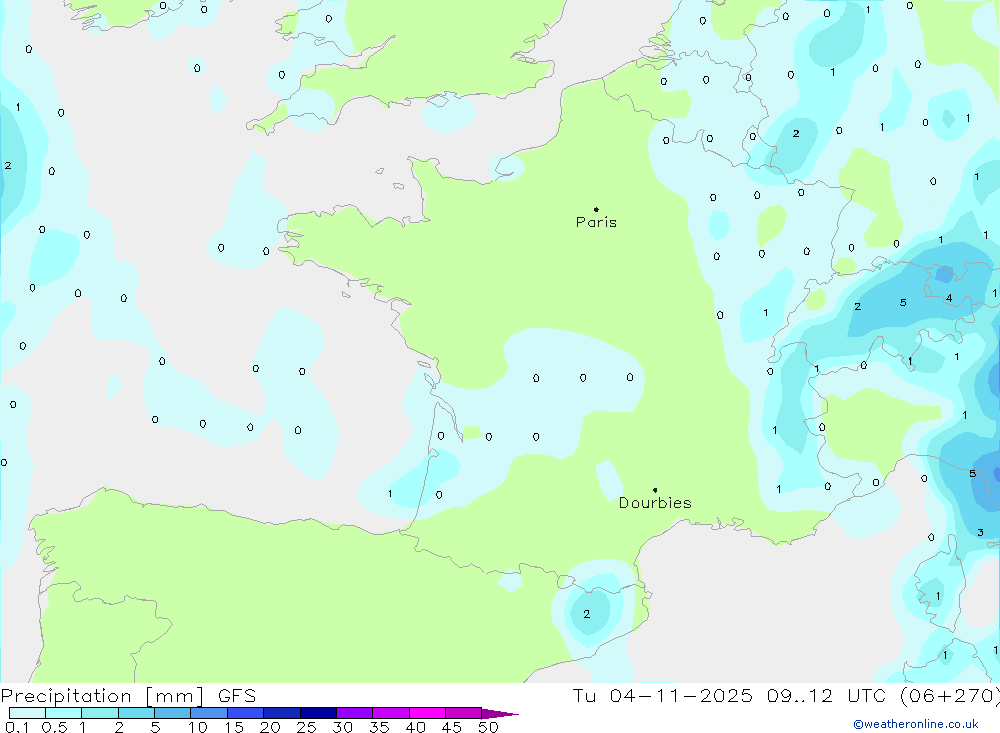Image resolution: width=1000 pixels, height=733 pixels.
Task: Select the 10–15 mm legend swatch
Action: 209,713
